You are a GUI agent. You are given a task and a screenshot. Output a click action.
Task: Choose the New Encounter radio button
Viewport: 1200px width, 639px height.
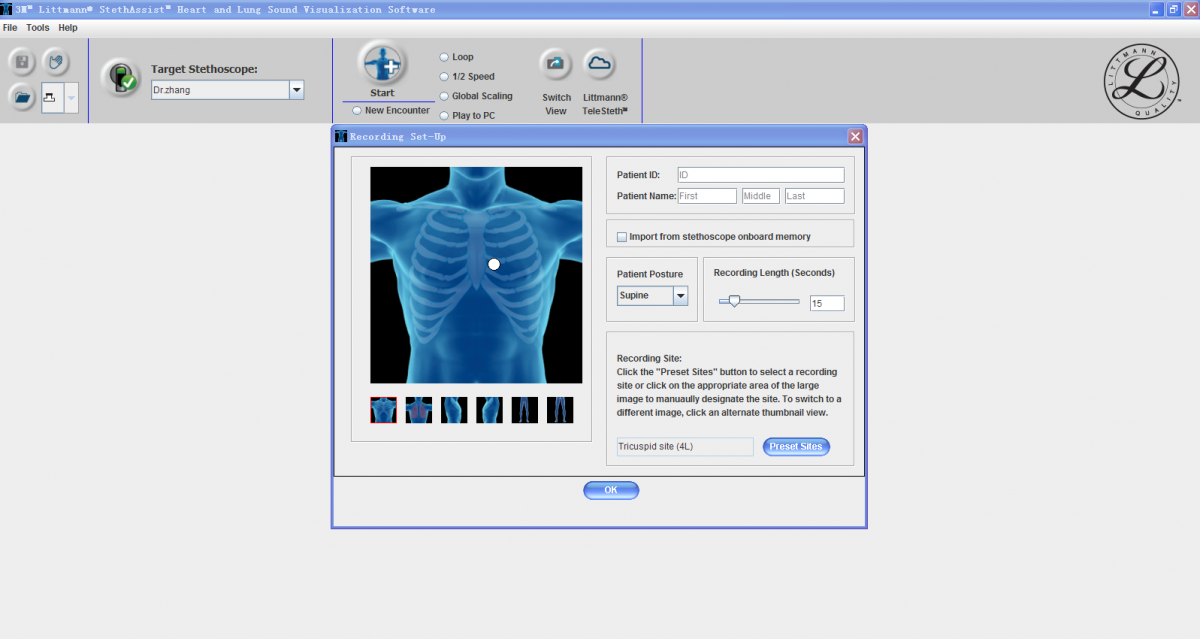point(357,110)
